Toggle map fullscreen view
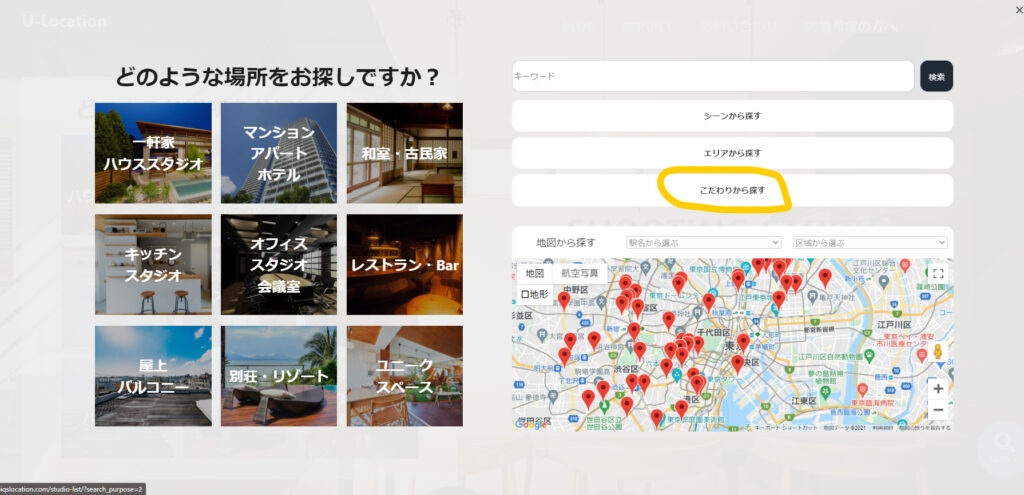The width and height of the screenshot is (1024, 495). (938, 274)
